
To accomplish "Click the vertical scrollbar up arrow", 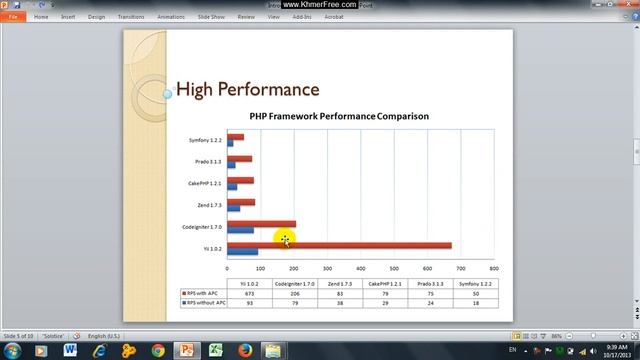I will coord(636,27).
